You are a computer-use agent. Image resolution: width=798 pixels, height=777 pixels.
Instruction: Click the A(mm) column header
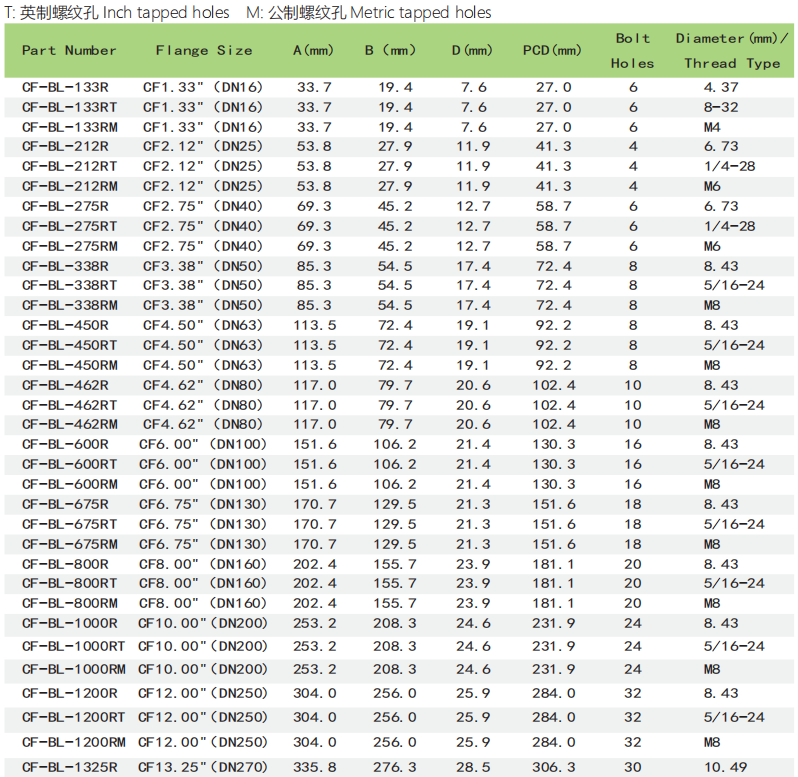[313, 50]
